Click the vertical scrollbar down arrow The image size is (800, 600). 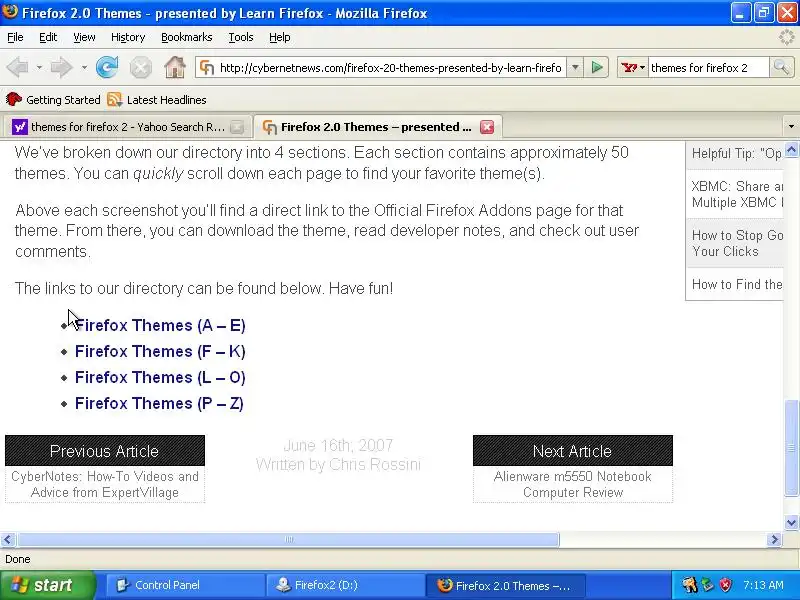click(x=791, y=522)
